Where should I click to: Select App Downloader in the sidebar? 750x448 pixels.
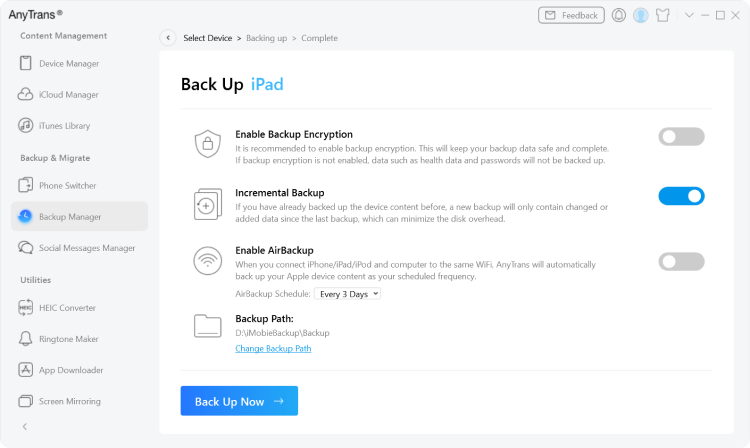coord(70,370)
